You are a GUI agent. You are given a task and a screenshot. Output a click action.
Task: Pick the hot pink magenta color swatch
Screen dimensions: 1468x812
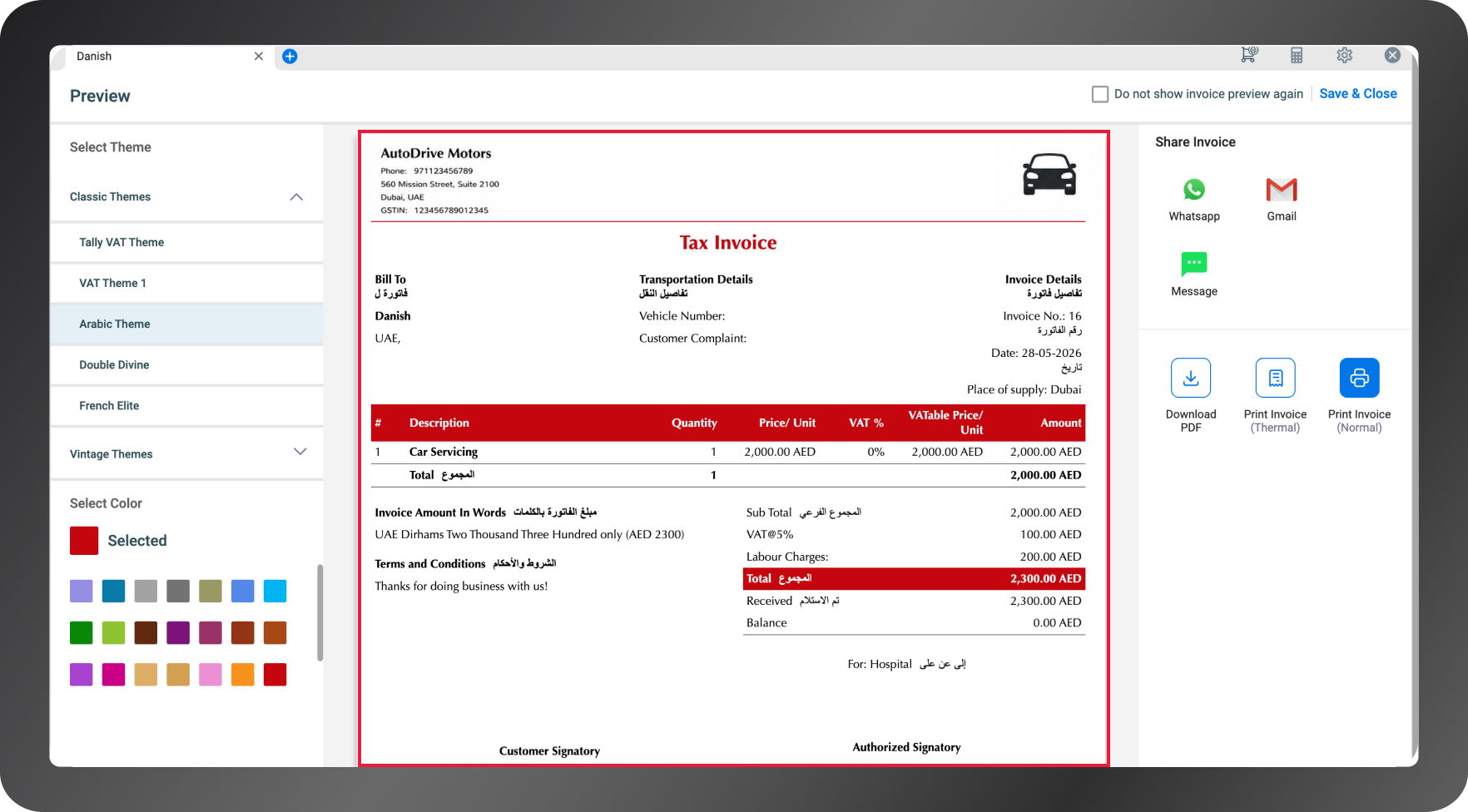[113, 674]
